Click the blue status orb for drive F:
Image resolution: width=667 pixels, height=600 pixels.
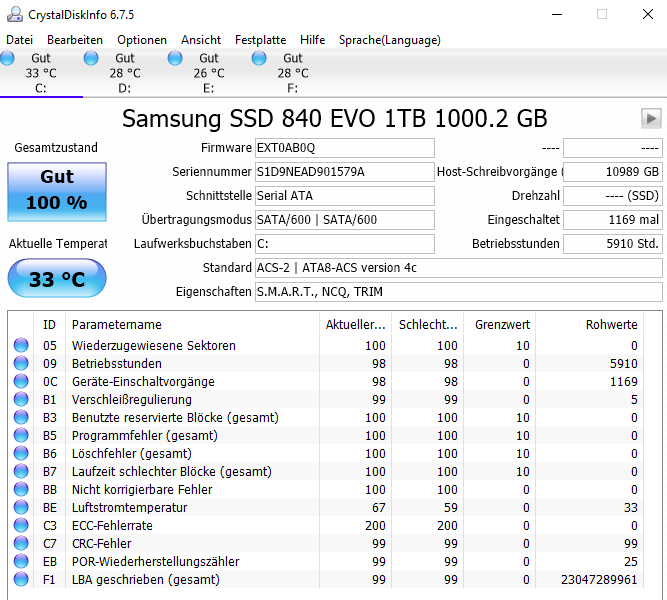point(259,58)
